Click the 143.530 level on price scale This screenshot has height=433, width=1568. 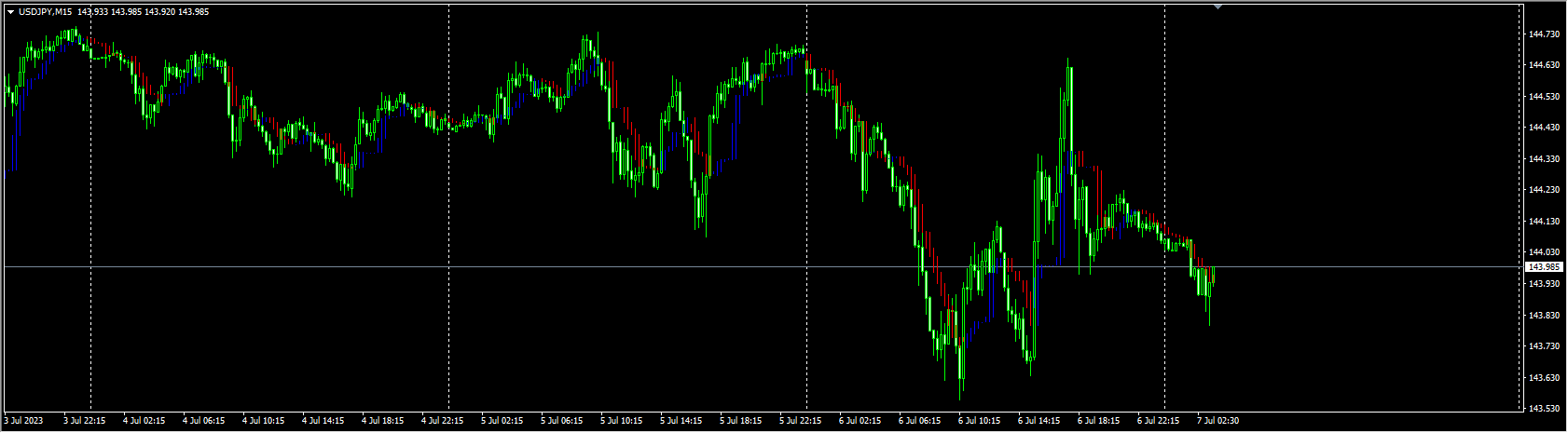pos(1544,409)
